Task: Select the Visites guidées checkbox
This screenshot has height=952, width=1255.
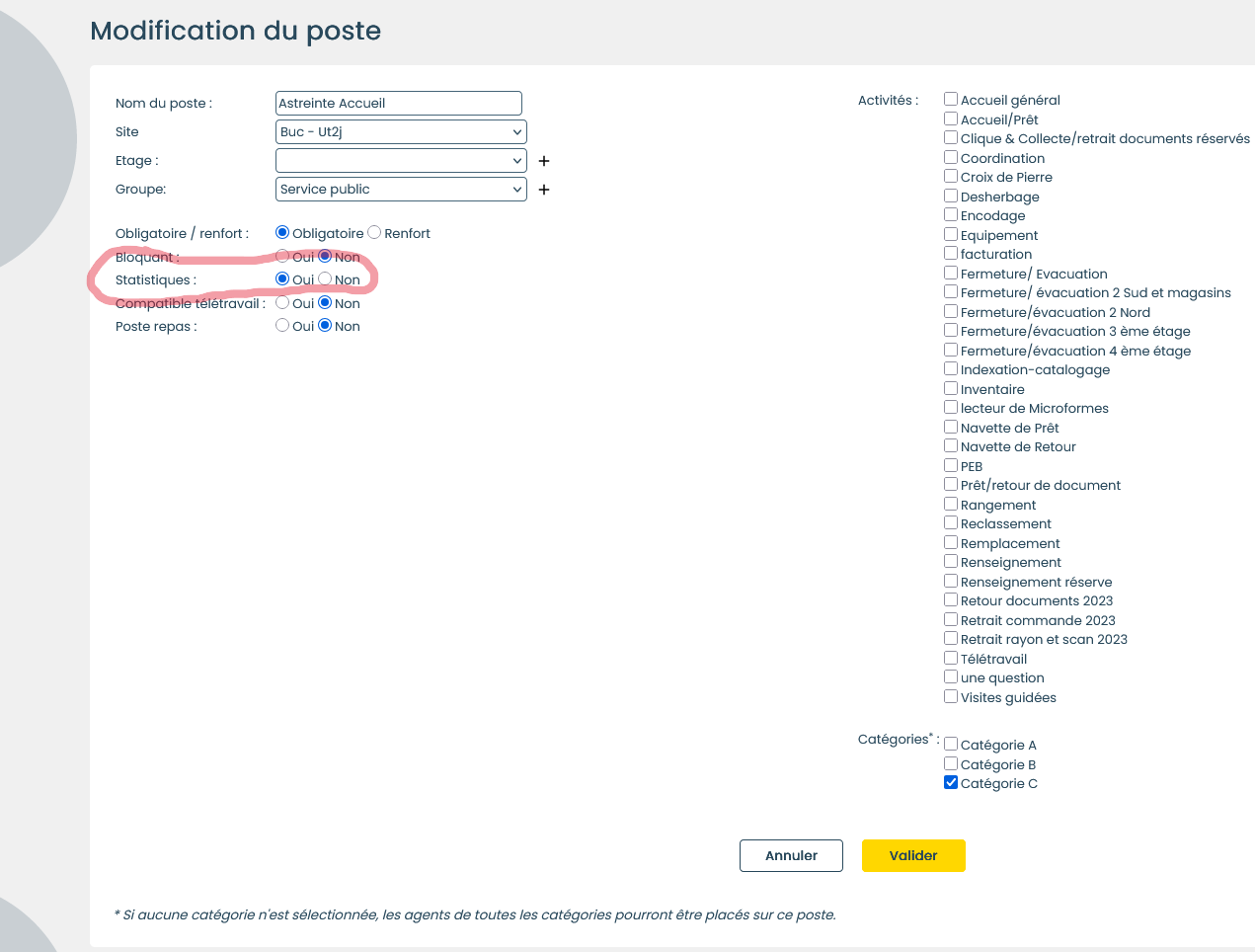Action: (951, 697)
